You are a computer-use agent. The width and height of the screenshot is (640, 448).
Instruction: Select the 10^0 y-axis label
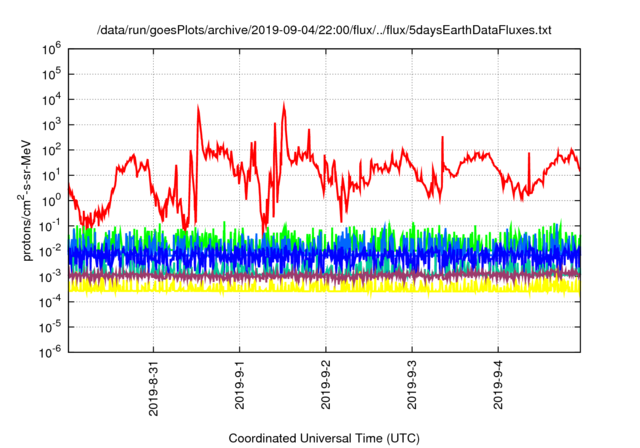[51, 202]
